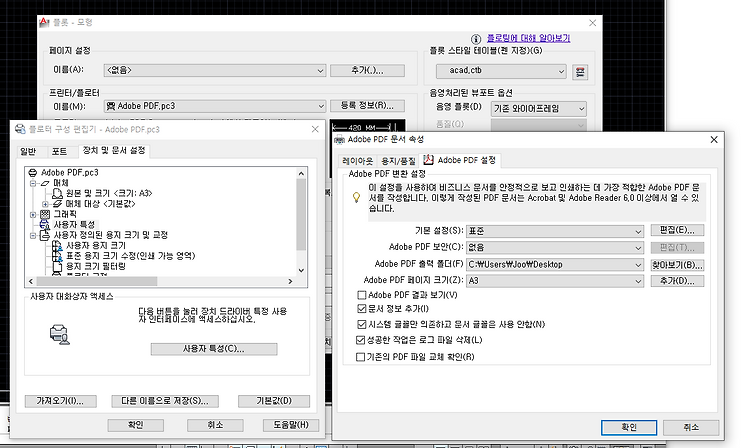750x448 pixels.
Task: Click the 기본값(D) button
Action: coord(274,401)
